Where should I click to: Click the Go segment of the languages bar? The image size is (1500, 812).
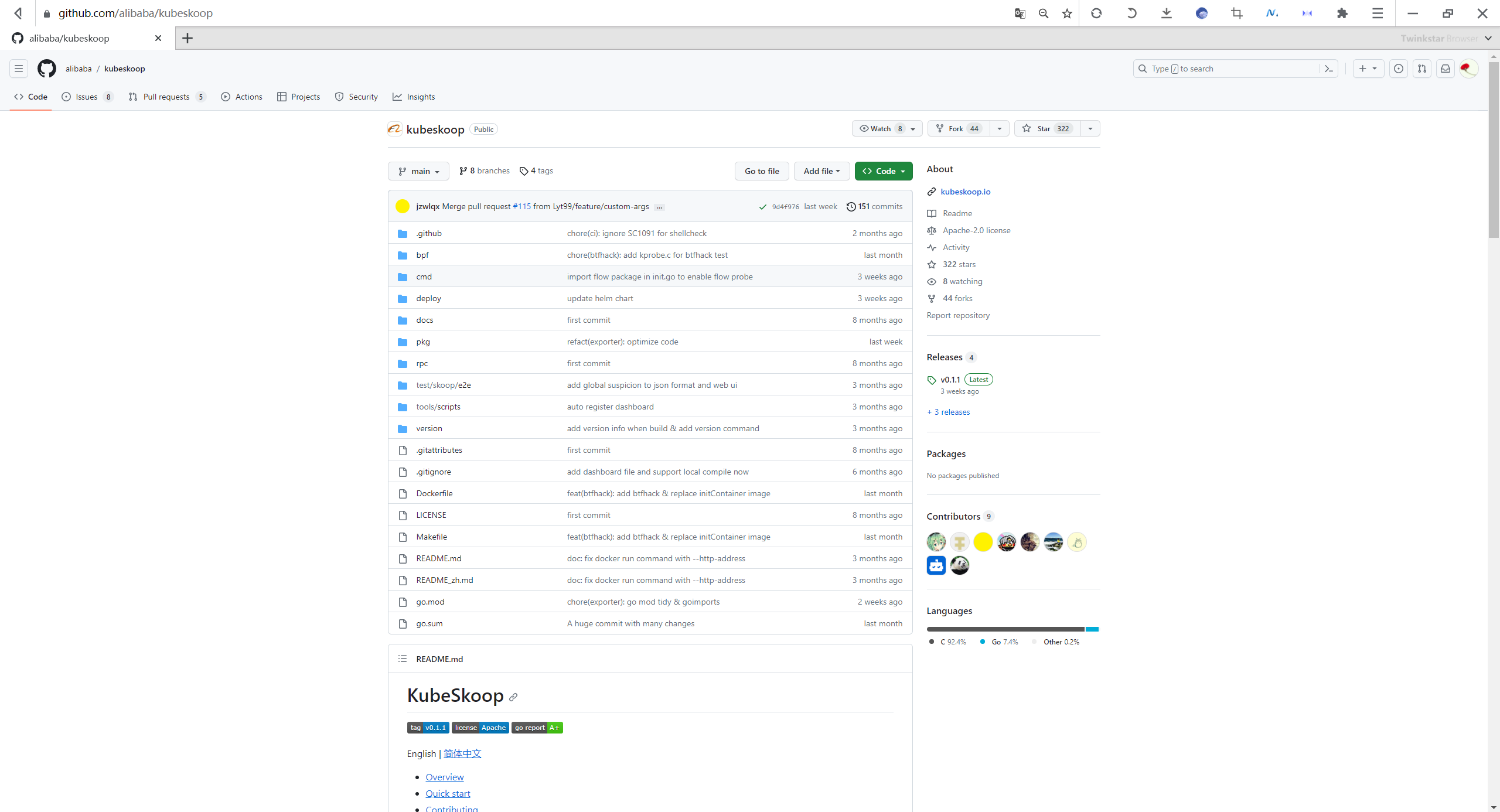point(1092,629)
